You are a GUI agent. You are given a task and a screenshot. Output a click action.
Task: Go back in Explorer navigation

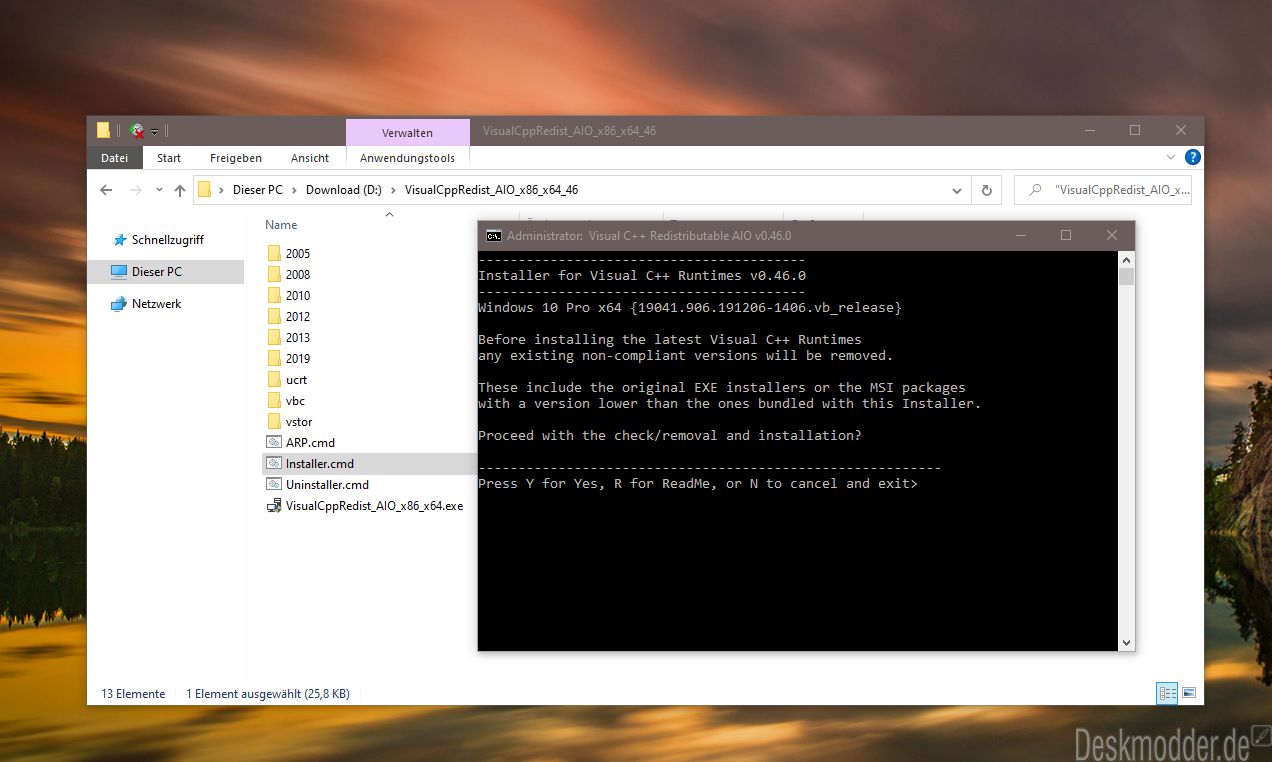(x=107, y=190)
